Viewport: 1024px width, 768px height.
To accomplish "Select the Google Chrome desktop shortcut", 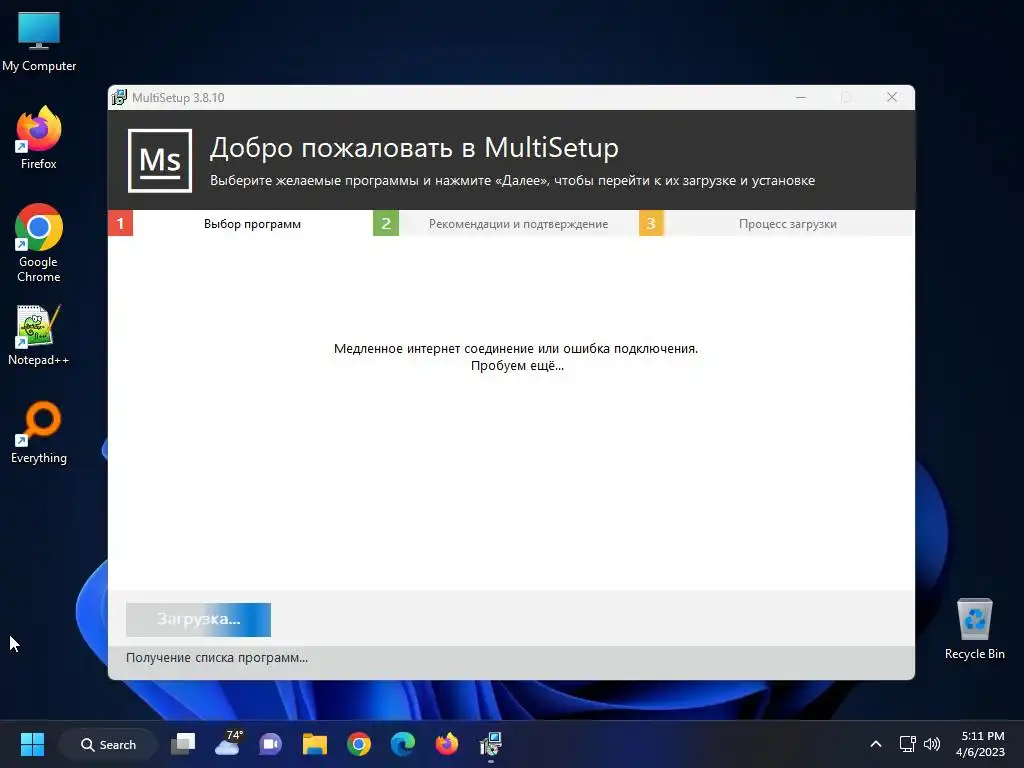I will coord(39,243).
